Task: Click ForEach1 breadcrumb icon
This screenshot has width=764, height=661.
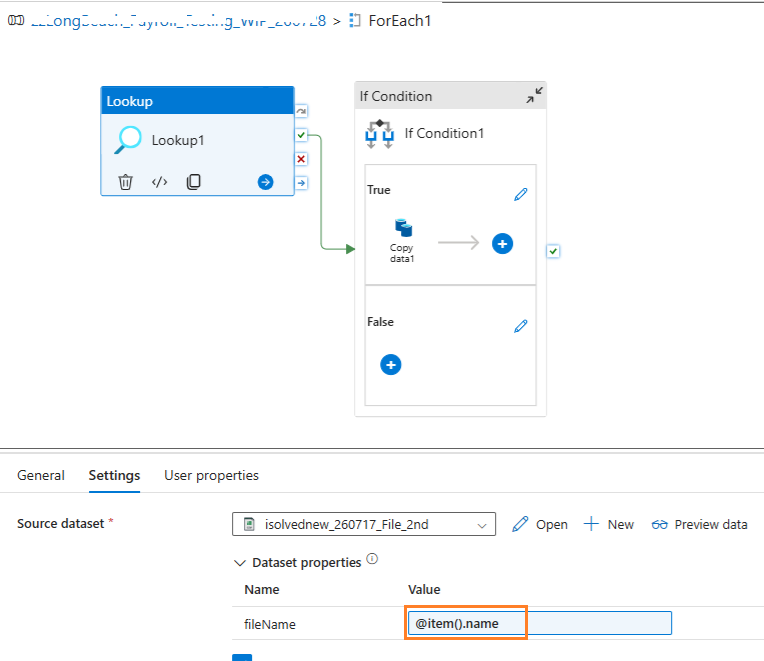Action: 355,20
